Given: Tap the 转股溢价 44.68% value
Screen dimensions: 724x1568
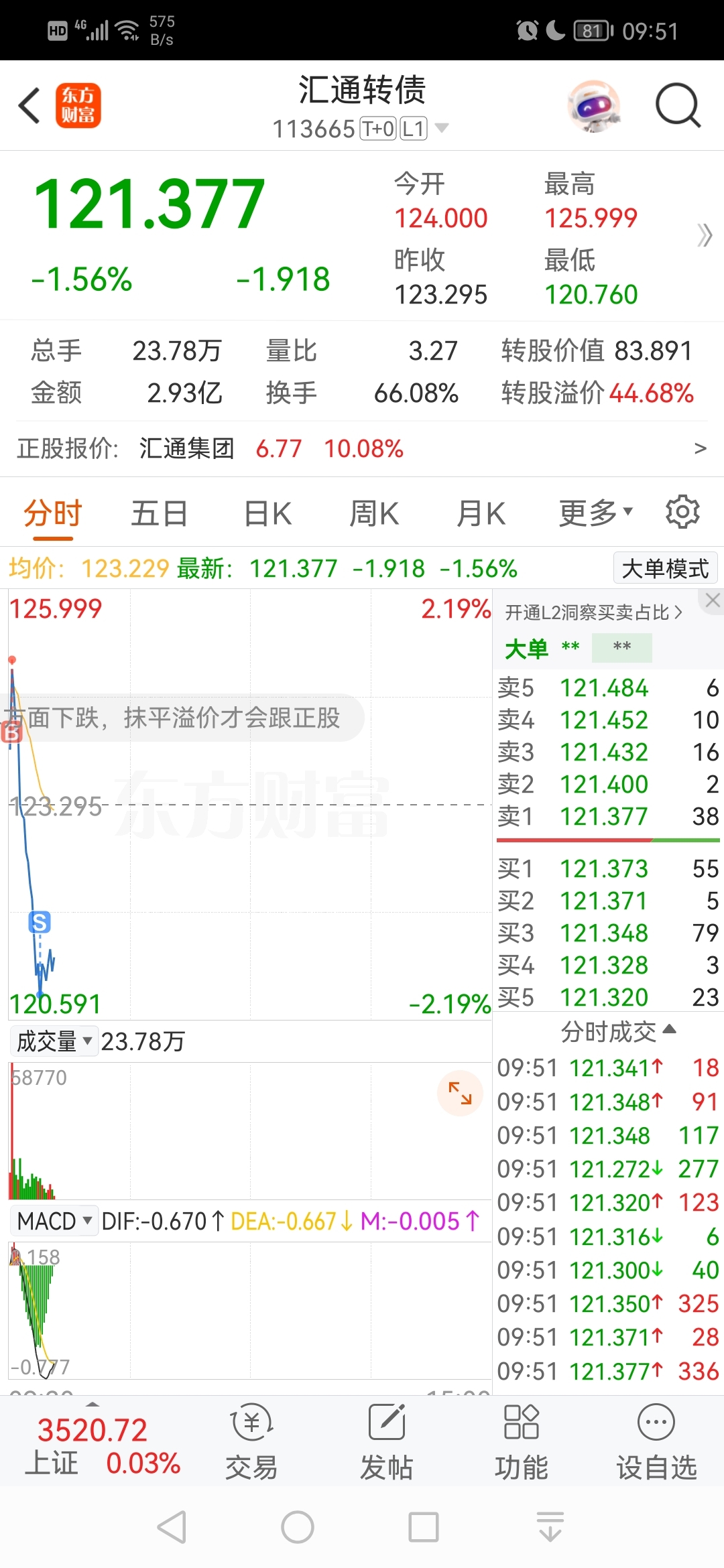Looking at the screenshot, I should 652,393.
